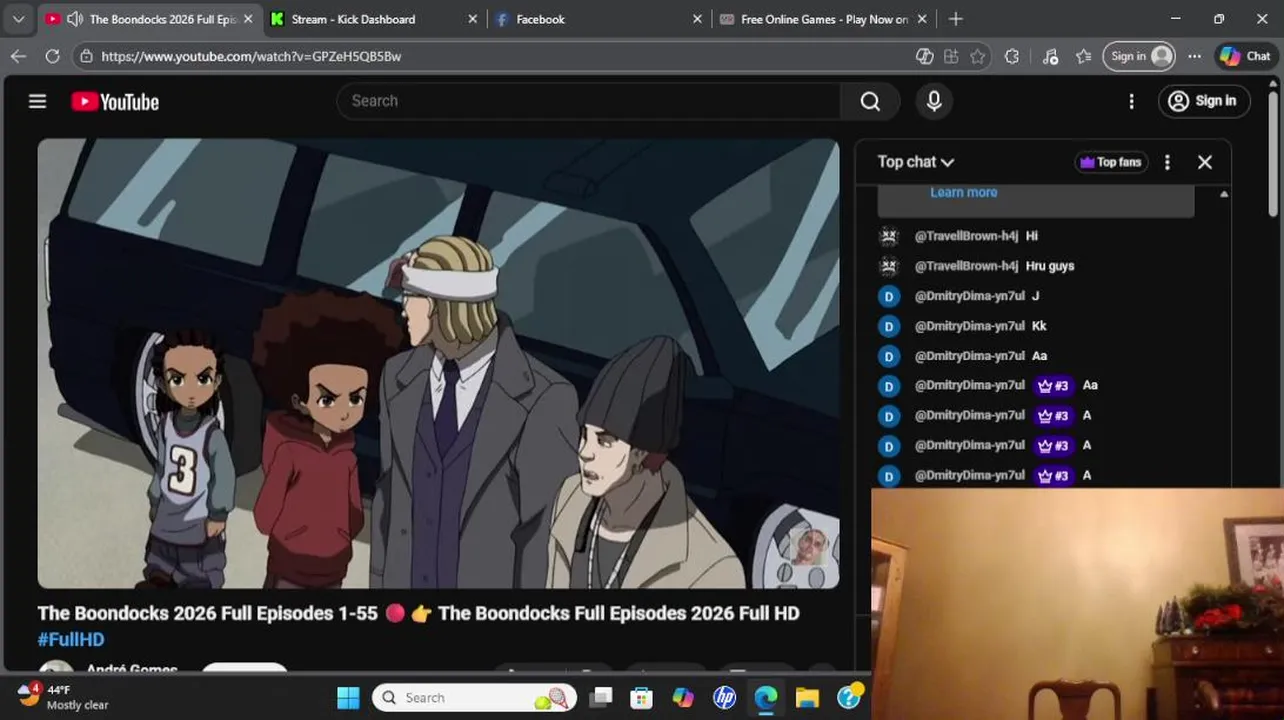The width and height of the screenshot is (1284, 720).
Task: Open browser Extensions puzzle icon
Action: pos(1012,56)
